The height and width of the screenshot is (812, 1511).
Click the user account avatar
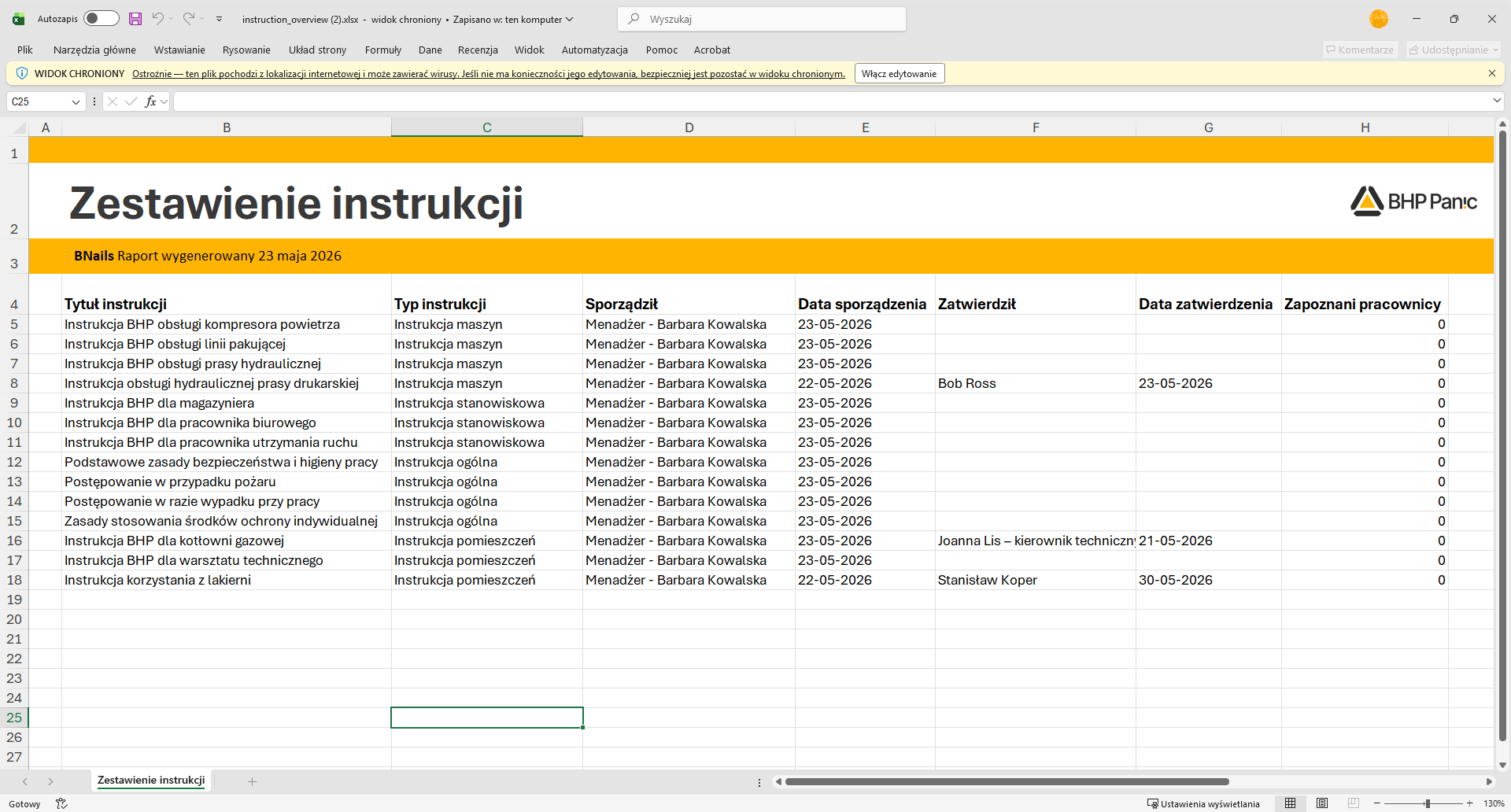pyautogui.click(x=1379, y=19)
